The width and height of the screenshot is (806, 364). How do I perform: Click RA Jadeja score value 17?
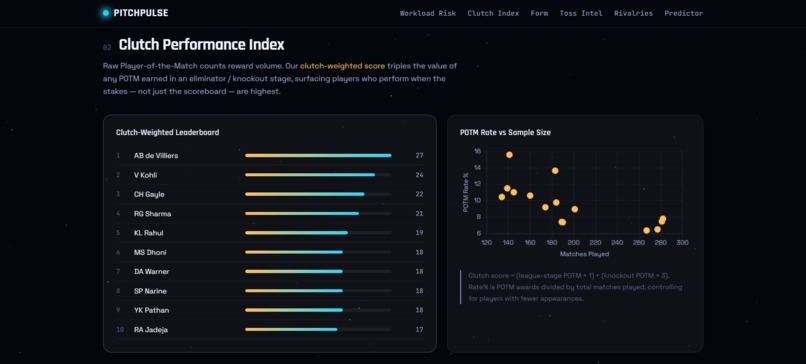click(419, 330)
